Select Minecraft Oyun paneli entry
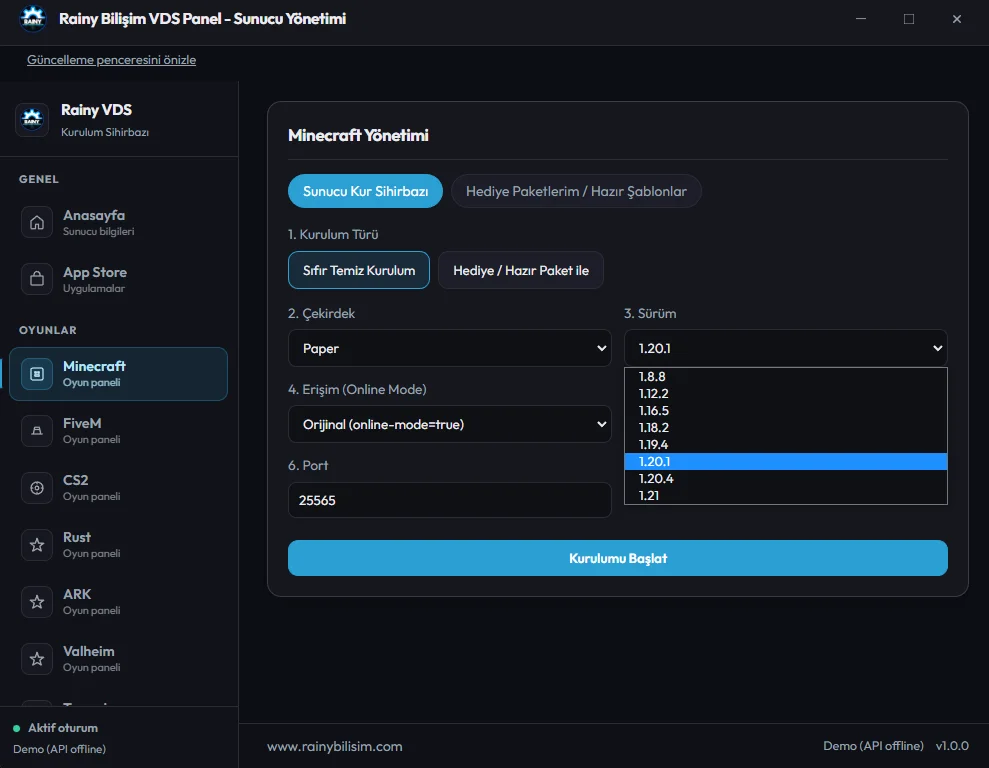The height and width of the screenshot is (768, 989). [x=119, y=374]
